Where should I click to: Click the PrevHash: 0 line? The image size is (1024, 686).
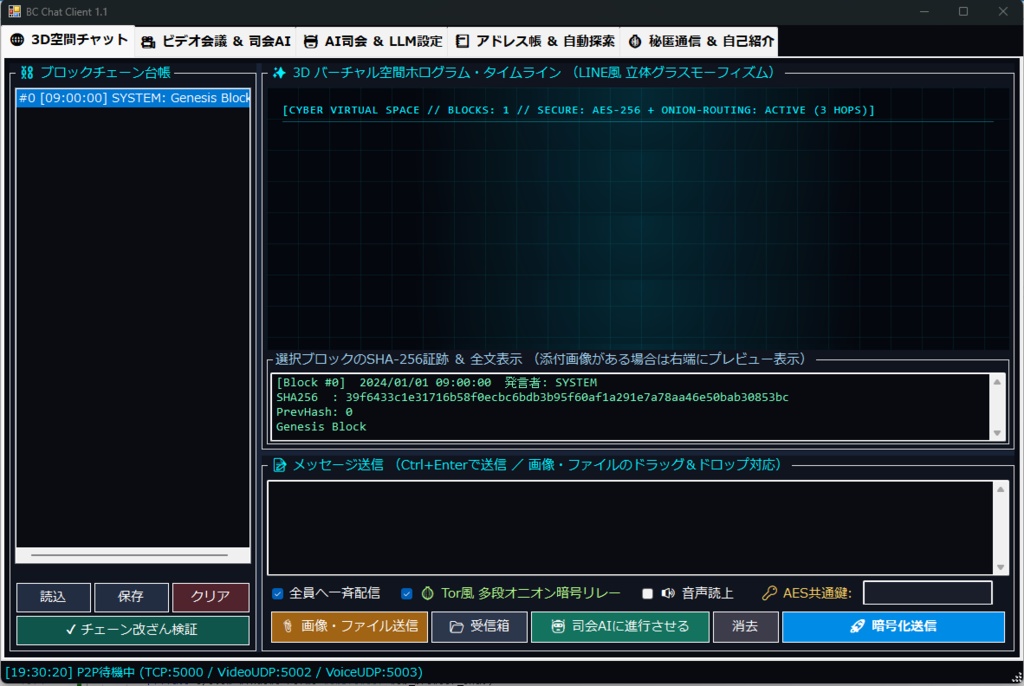click(314, 412)
